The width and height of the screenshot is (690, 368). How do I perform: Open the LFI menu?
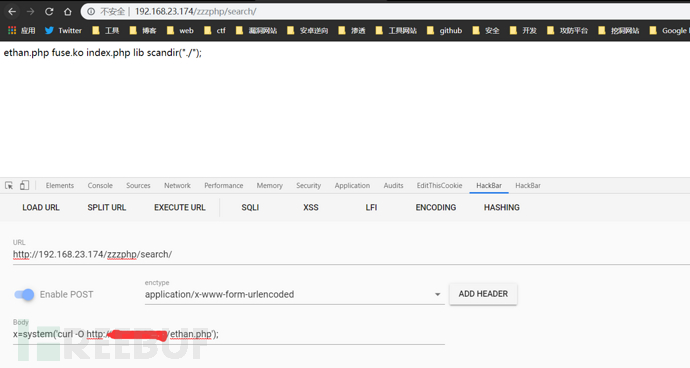click(x=371, y=207)
